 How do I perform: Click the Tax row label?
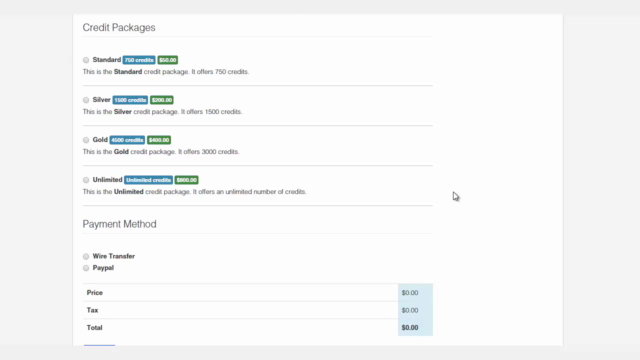[92, 310]
